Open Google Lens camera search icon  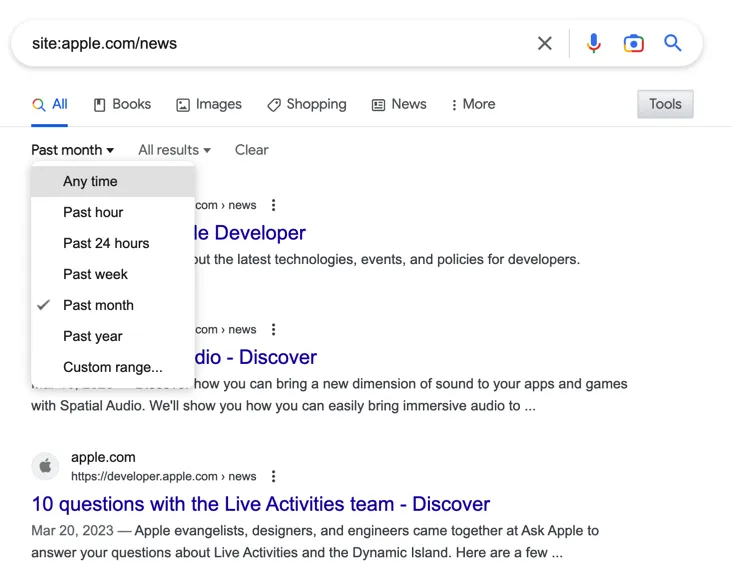(x=633, y=43)
